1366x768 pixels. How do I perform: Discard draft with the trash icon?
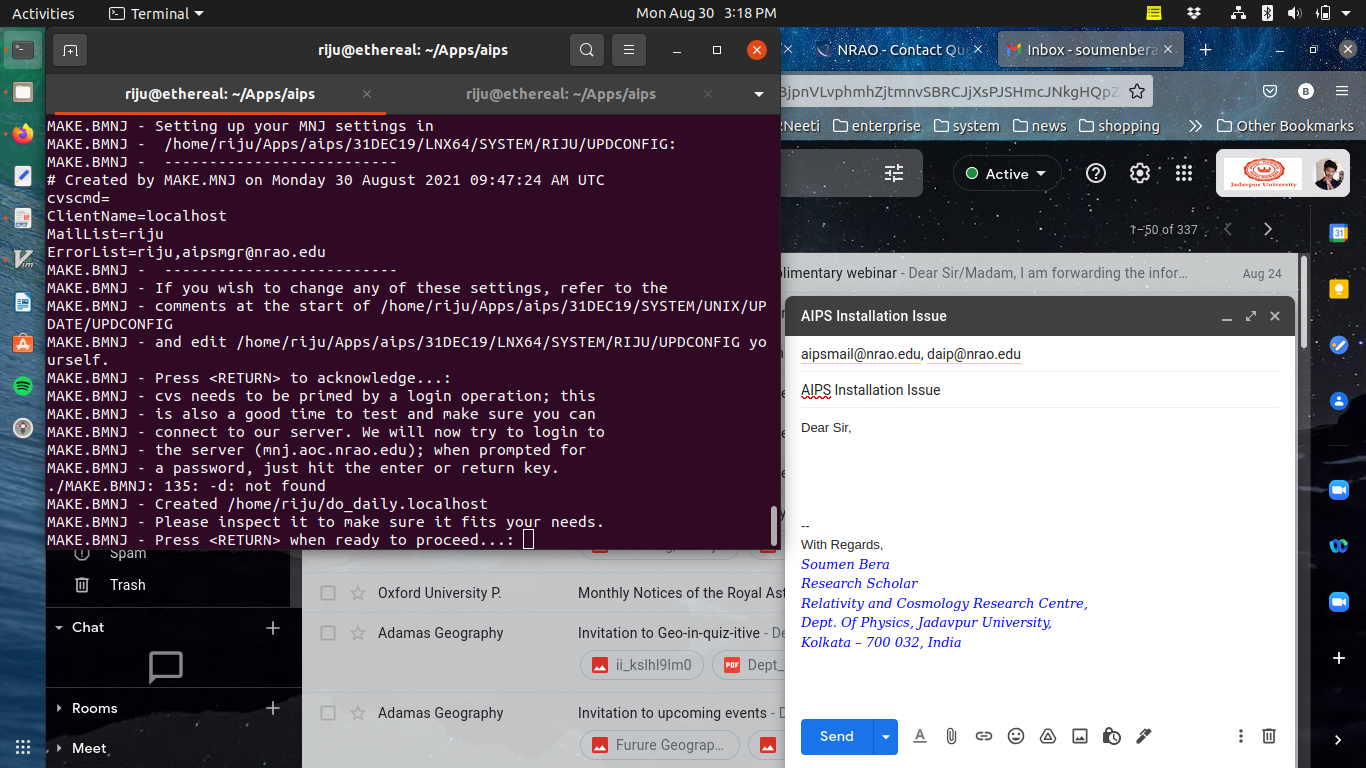(1268, 736)
